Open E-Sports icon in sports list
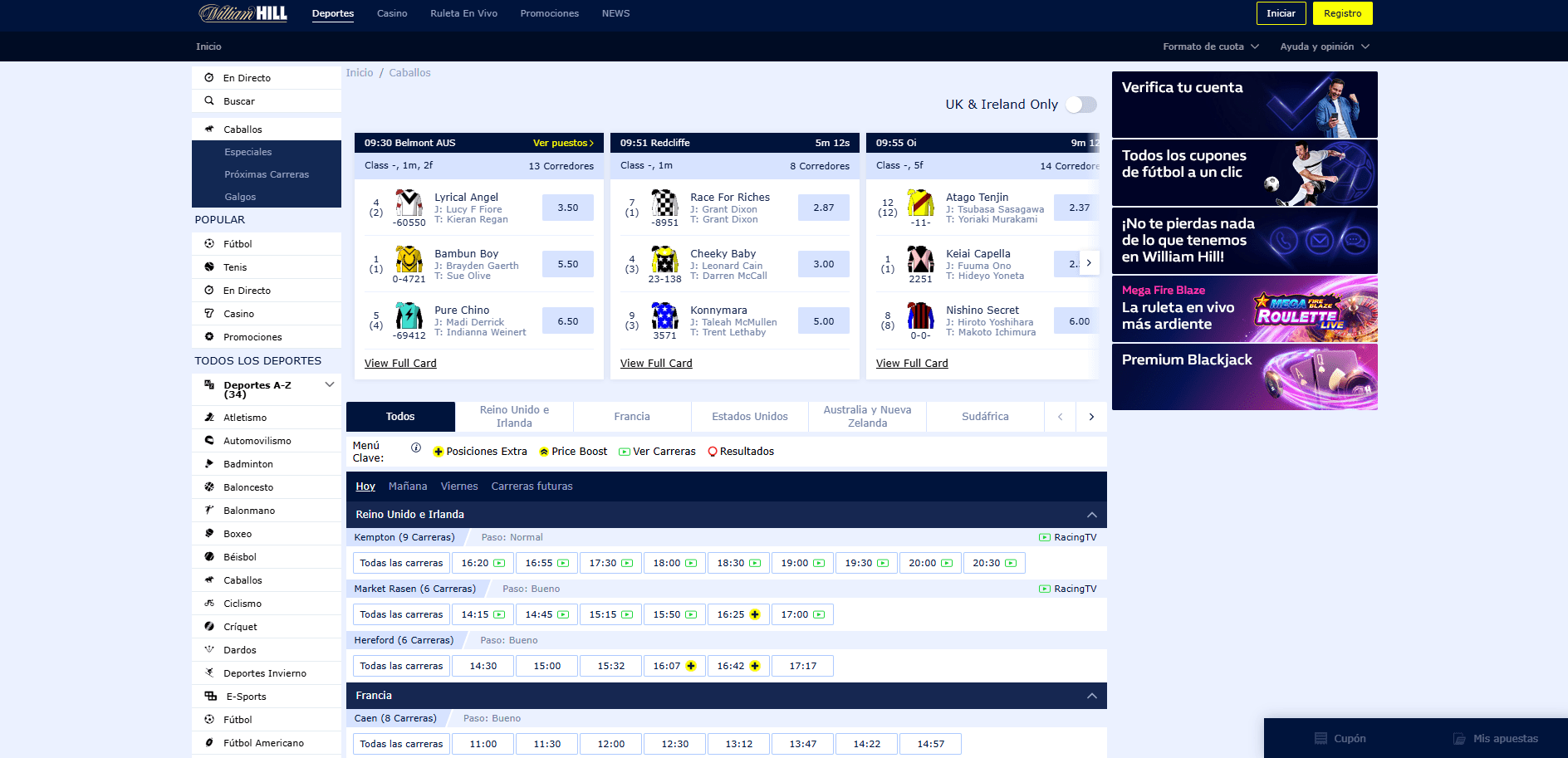 click(211, 696)
